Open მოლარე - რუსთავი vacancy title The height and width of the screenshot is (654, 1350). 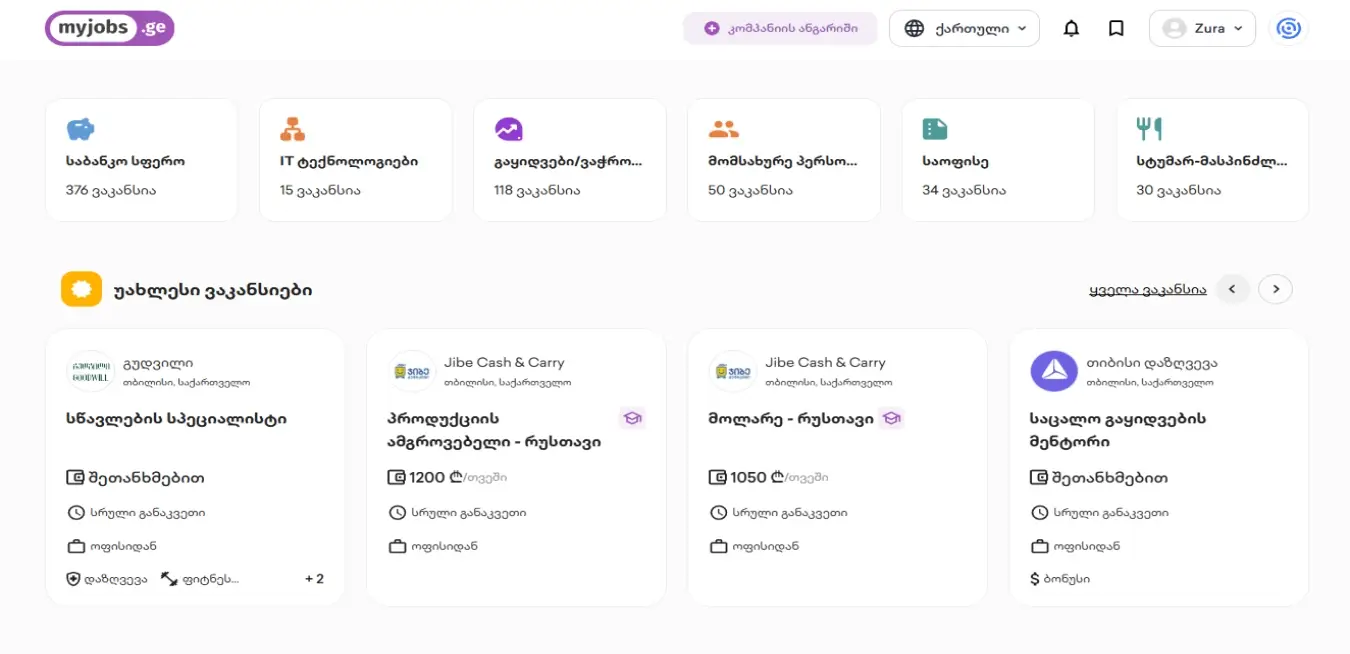(x=791, y=419)
